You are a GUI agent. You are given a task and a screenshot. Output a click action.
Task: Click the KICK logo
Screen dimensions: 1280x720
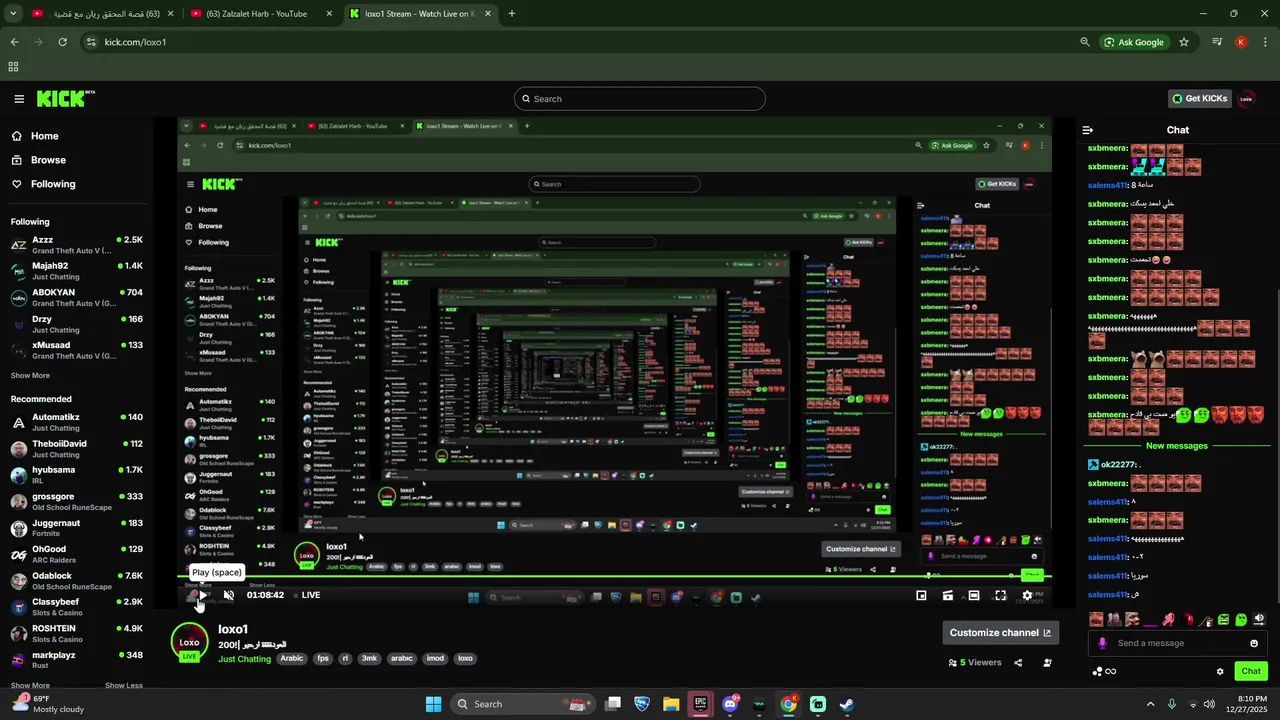pyautogui.click(x=65, y=98)
